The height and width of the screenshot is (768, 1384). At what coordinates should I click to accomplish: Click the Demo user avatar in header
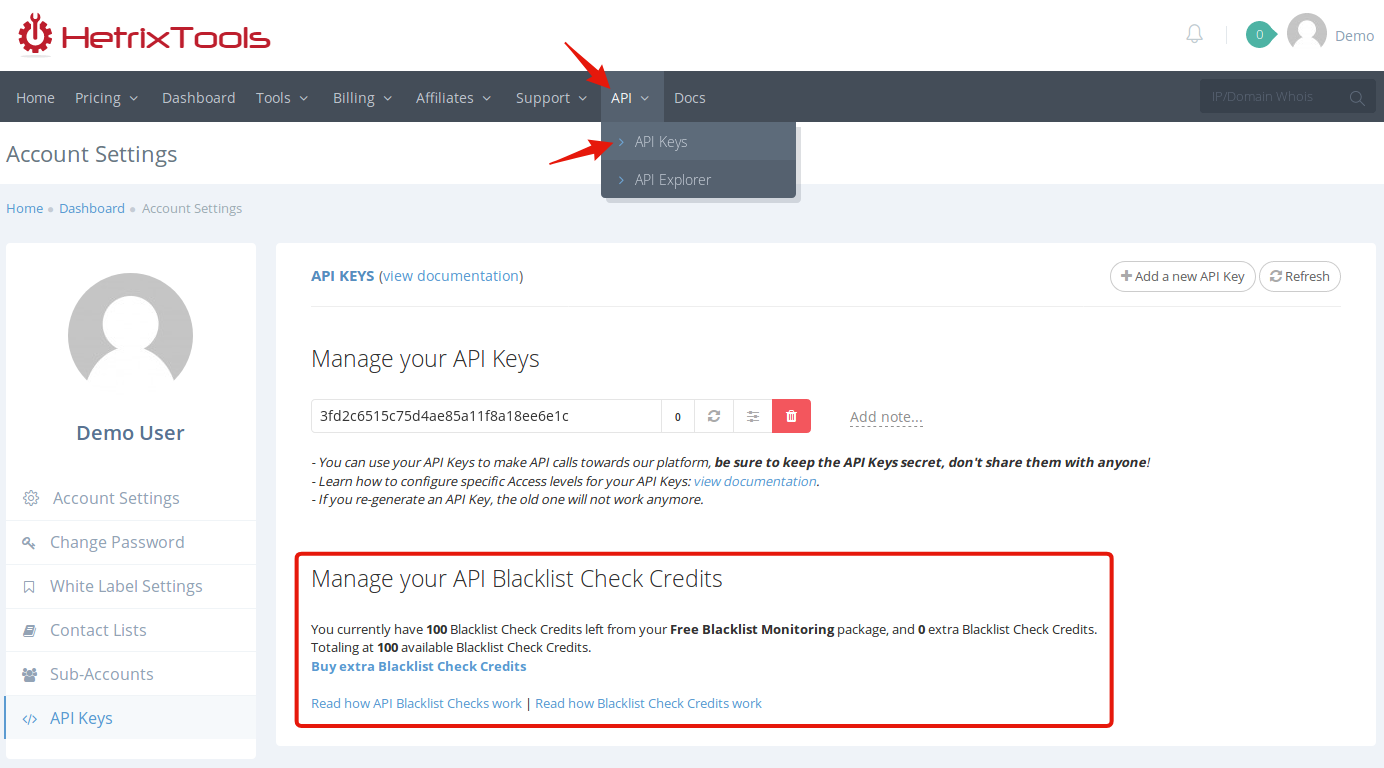[x=1307, y=34]
